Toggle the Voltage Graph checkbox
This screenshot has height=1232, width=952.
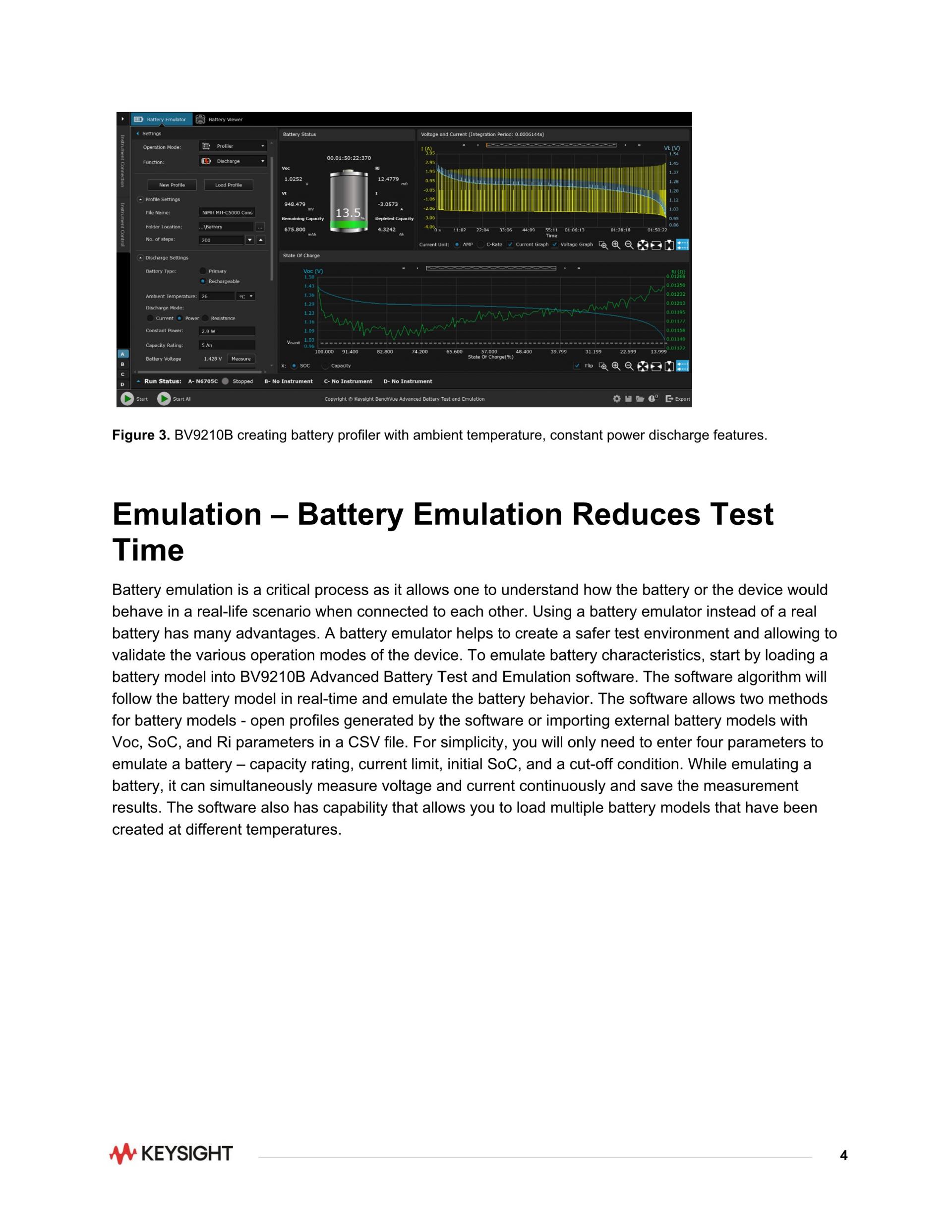(x=555, y=245)
